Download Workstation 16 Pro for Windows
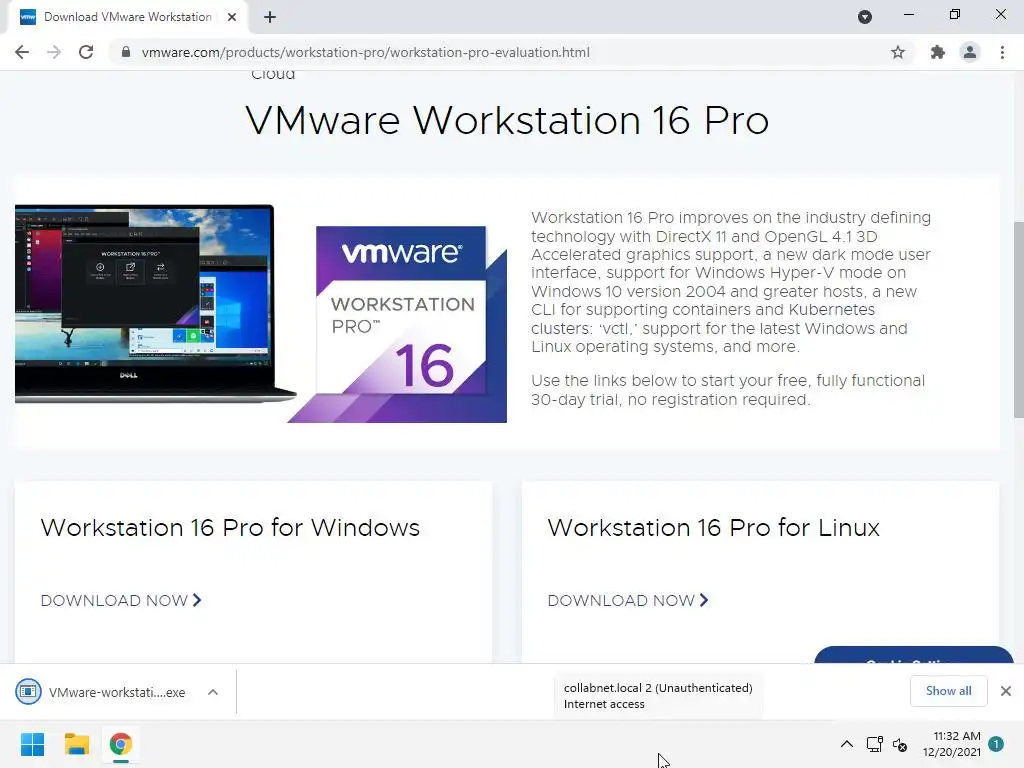Viewport: 1024px width, 768px height. pos(121,600)
